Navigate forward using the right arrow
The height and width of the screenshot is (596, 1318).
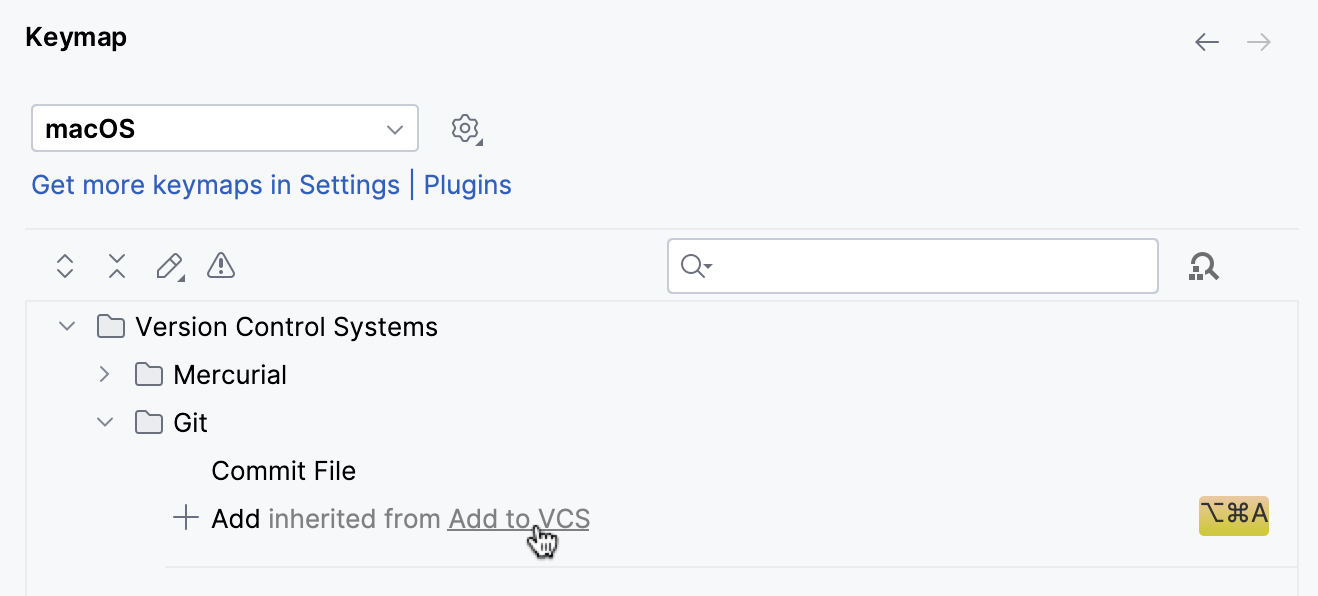[1258, 42]
